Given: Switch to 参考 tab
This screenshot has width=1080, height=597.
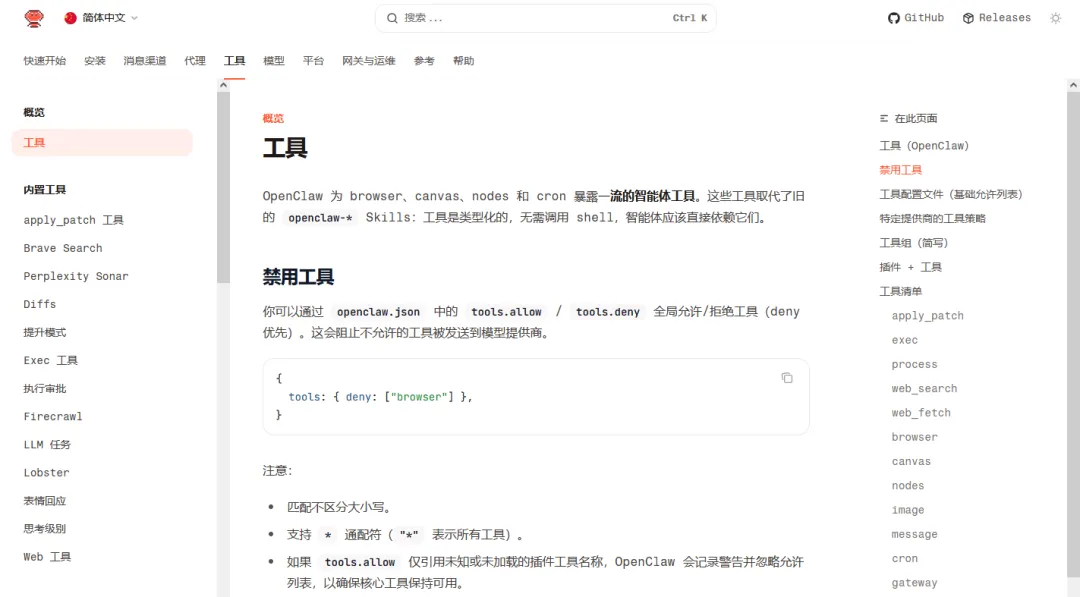Looking at the screenshot, I should coord(424,61).
